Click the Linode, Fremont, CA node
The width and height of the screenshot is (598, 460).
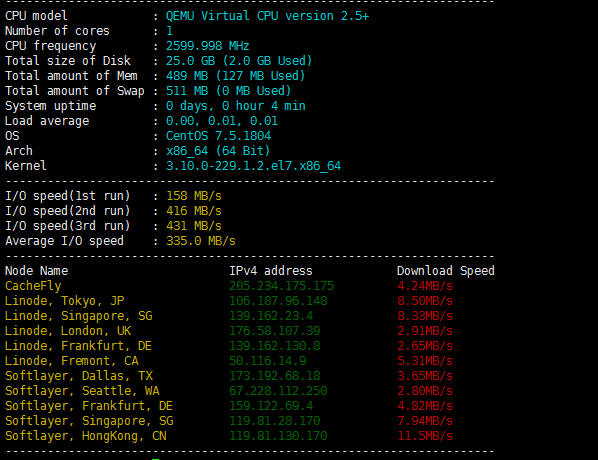[x=71, y=361]
